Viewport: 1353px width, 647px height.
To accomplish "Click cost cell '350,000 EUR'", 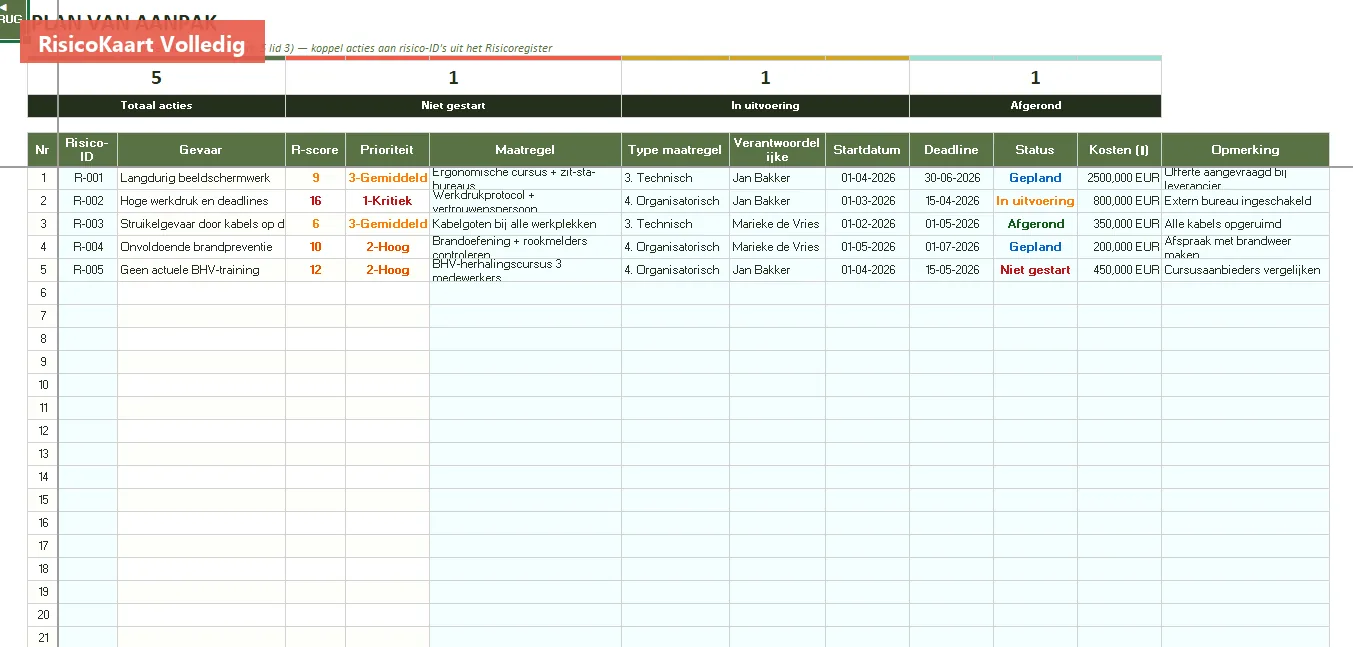I will pos(1119,224).
